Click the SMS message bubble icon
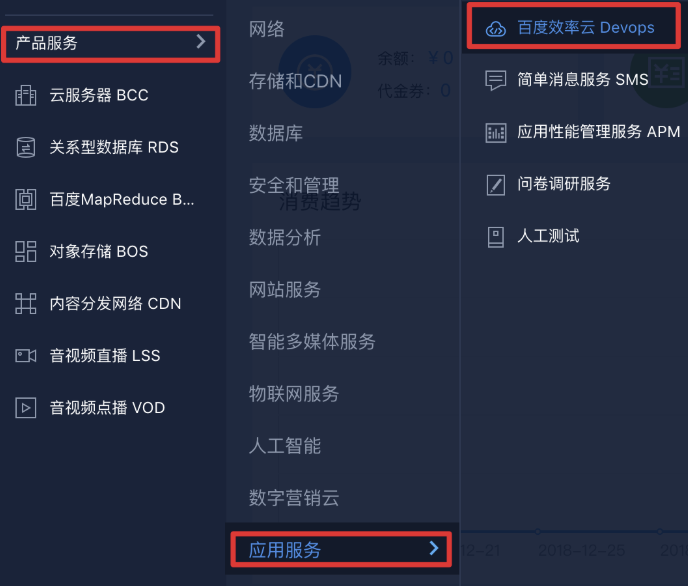Screen dimensions: 688x586 (496, 80)
